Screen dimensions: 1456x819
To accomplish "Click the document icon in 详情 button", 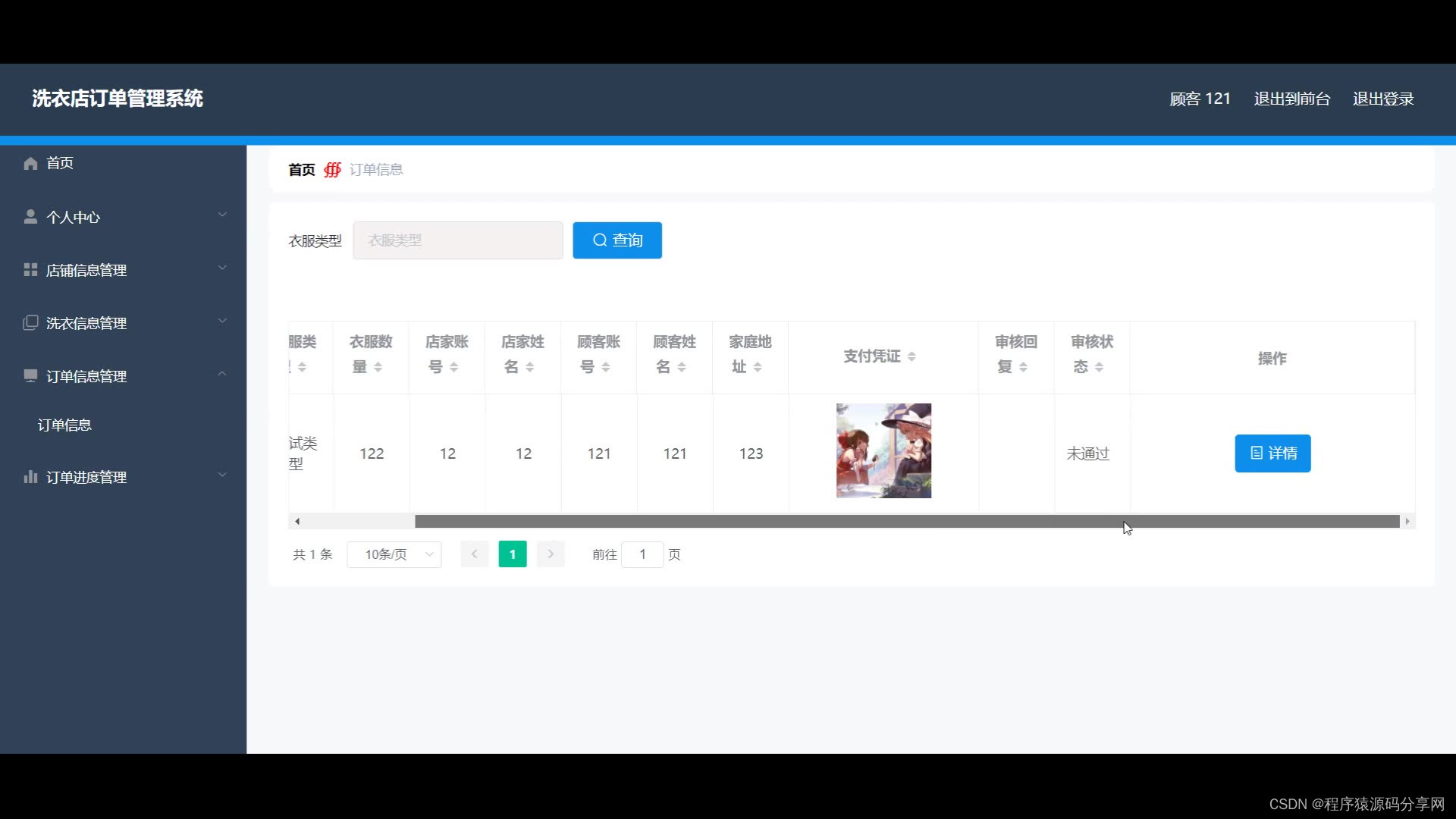I will point(1257,453).
